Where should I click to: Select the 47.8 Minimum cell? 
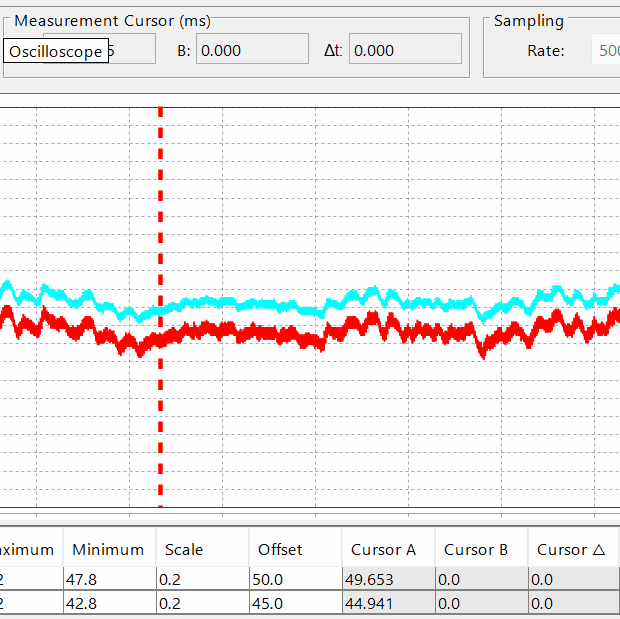point(108,578)
